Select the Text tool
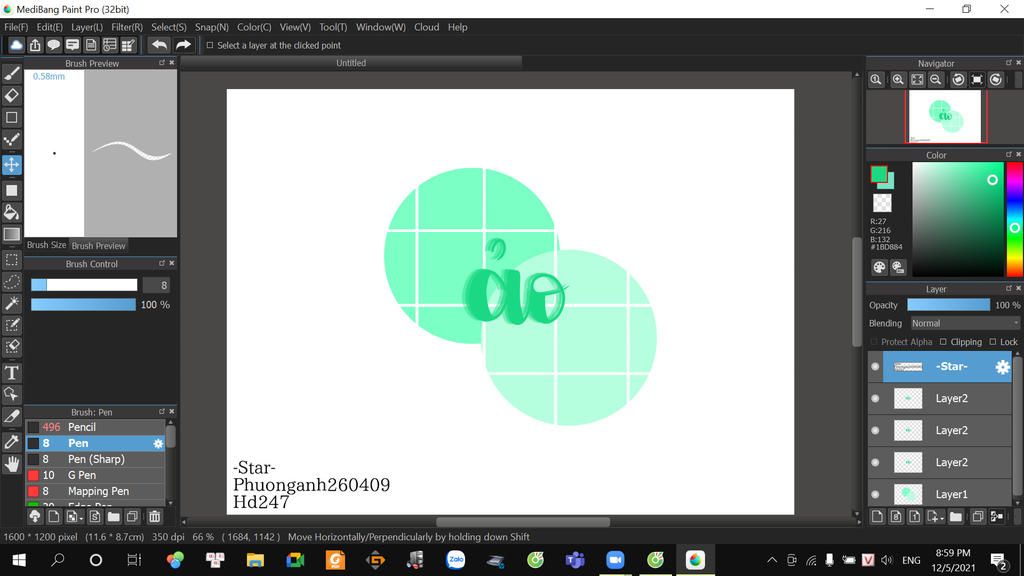The width and height of the screenshot is (1024, 576). [x=12, y=373]
